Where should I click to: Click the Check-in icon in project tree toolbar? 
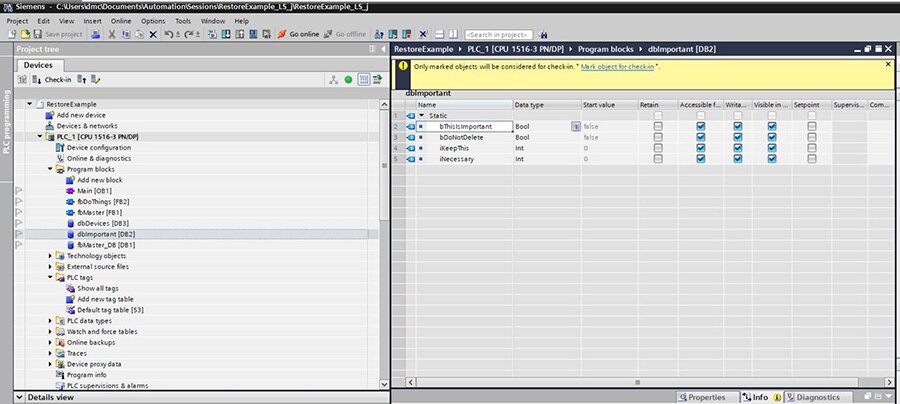37,80
